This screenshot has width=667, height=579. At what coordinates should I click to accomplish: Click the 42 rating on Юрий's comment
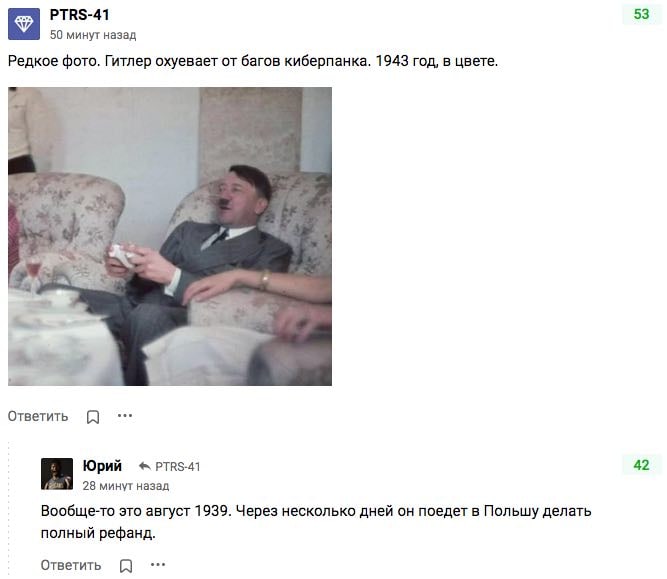coord(641,465)
